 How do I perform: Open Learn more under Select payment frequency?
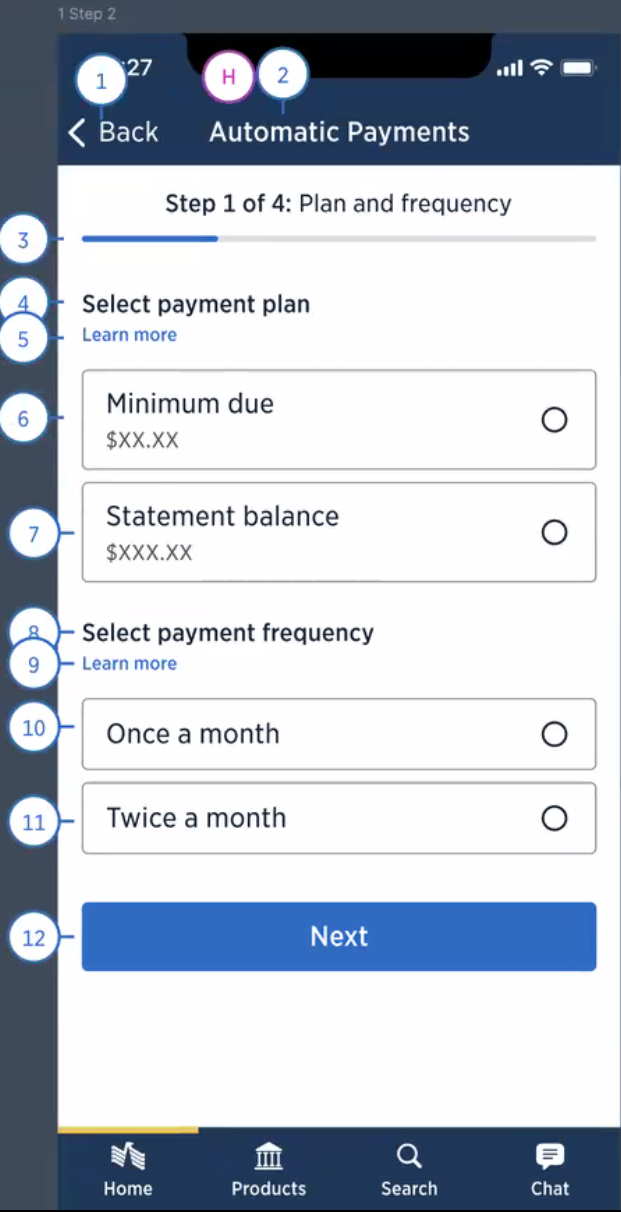click(x=129, y=664)
